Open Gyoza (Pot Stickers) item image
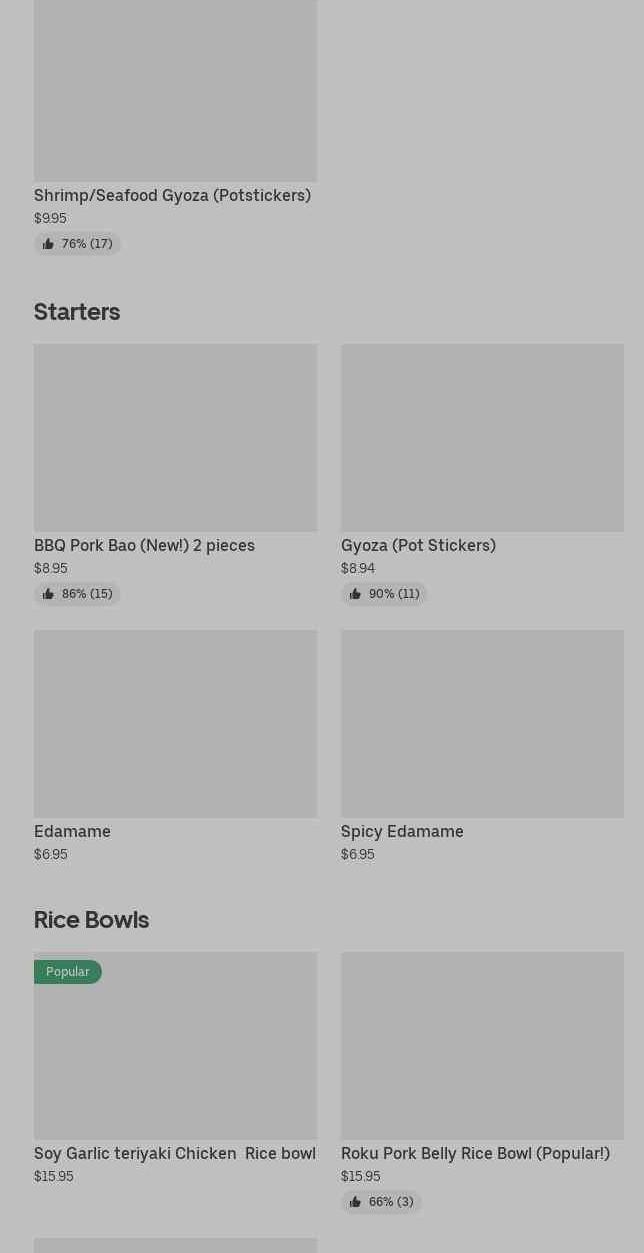 (x=482, y=438)
